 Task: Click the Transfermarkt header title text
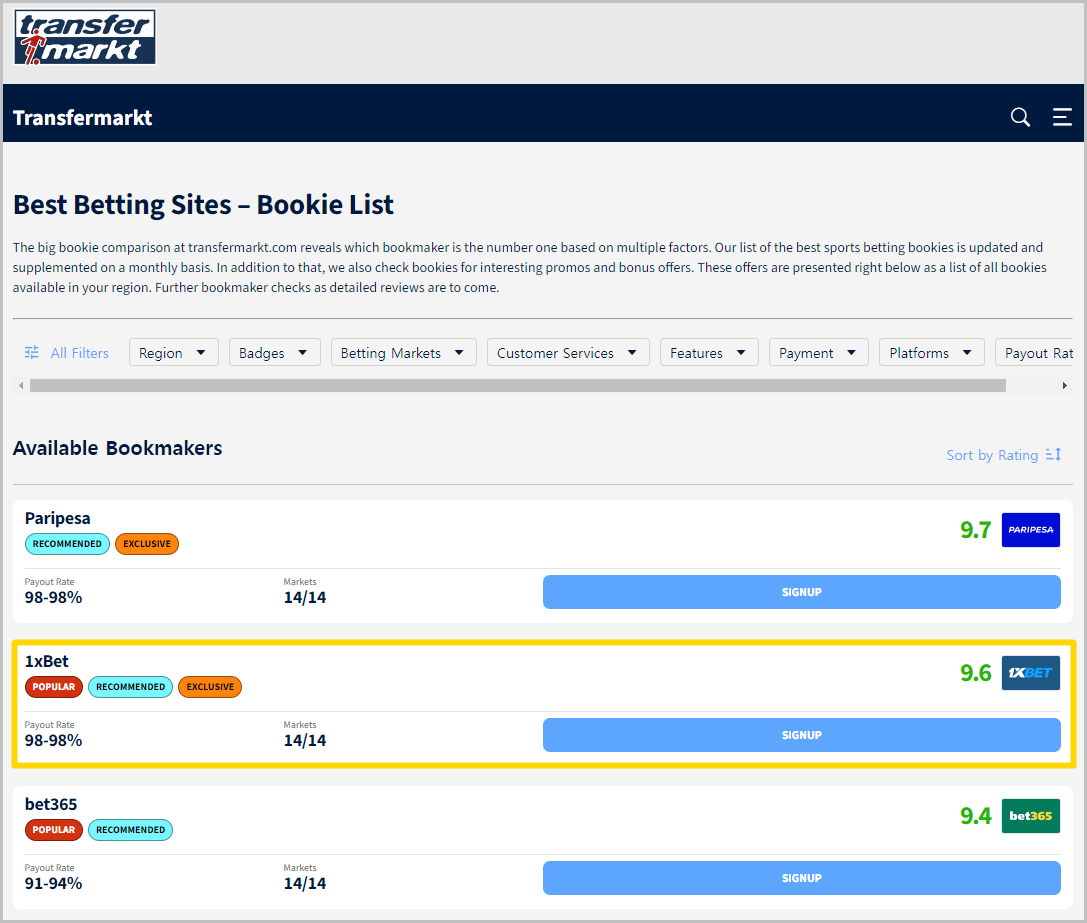point(82,118)
